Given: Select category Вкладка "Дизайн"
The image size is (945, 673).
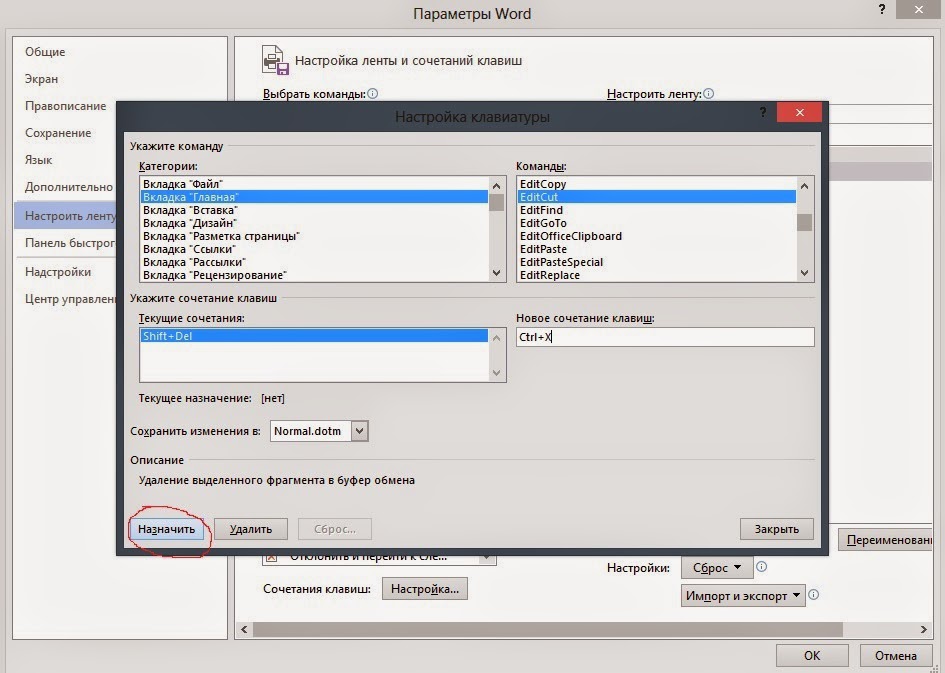Looking at the screenshot, I should tap(314, 223).
